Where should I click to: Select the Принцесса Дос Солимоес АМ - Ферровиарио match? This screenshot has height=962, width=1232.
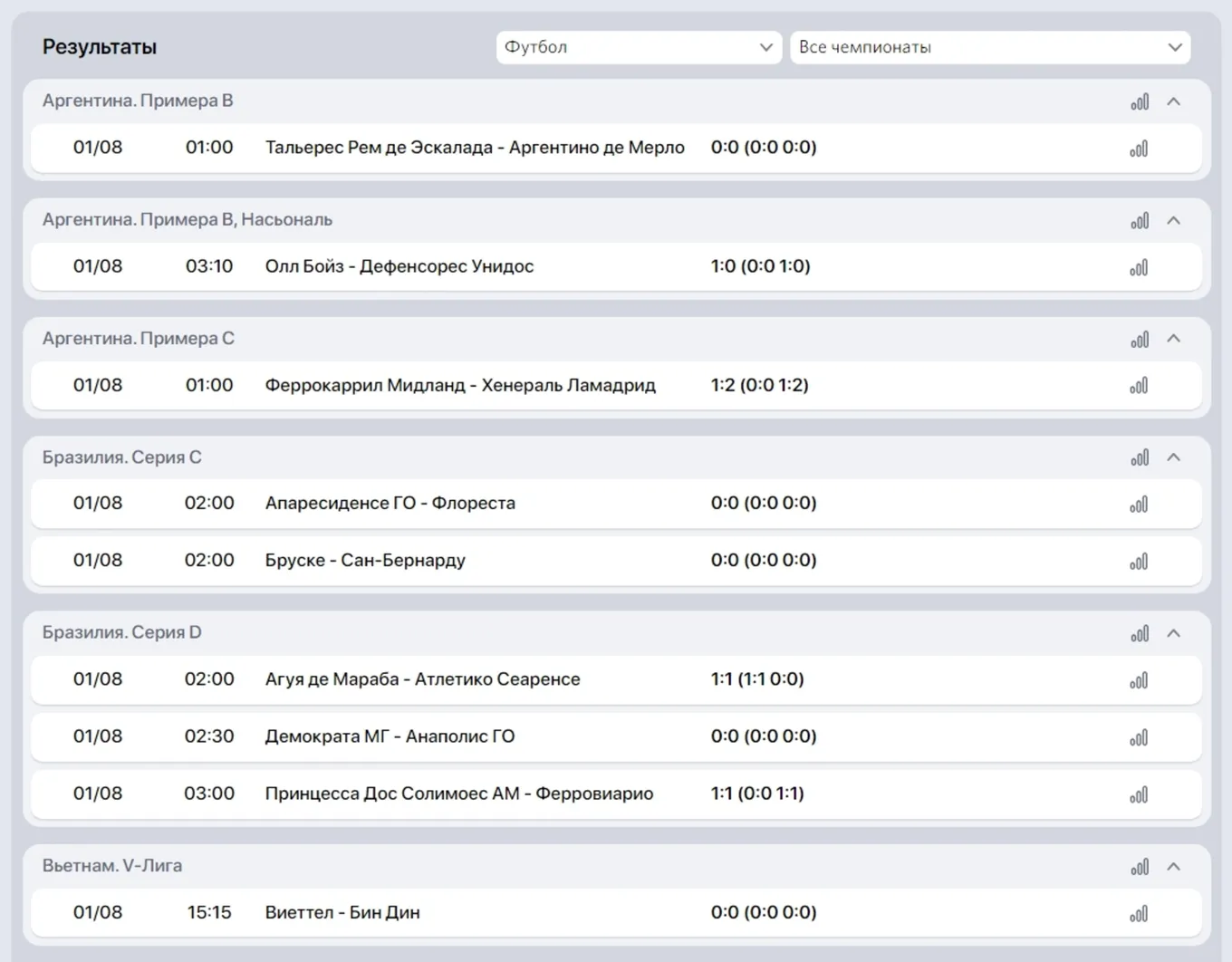[x=459, y=794]
